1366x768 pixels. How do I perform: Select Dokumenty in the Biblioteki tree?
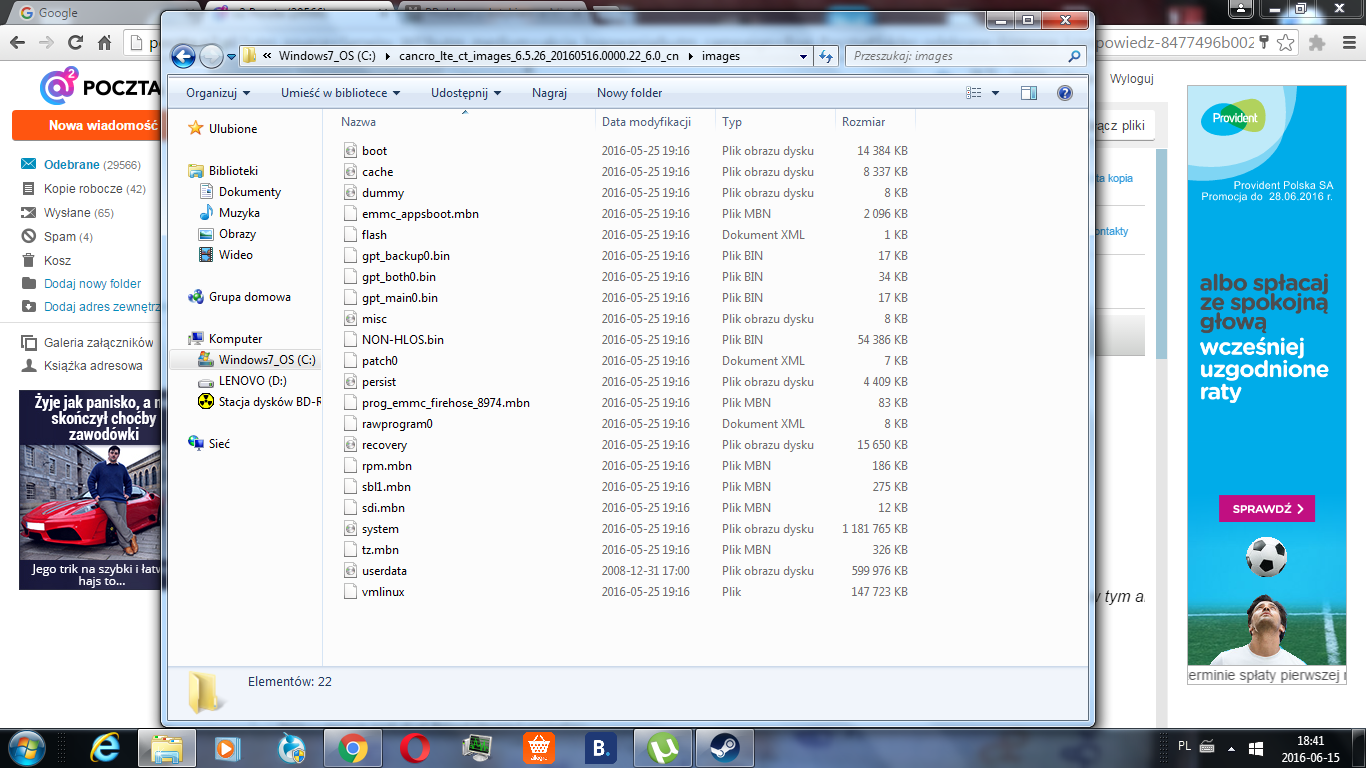click(x=250, y=192)
